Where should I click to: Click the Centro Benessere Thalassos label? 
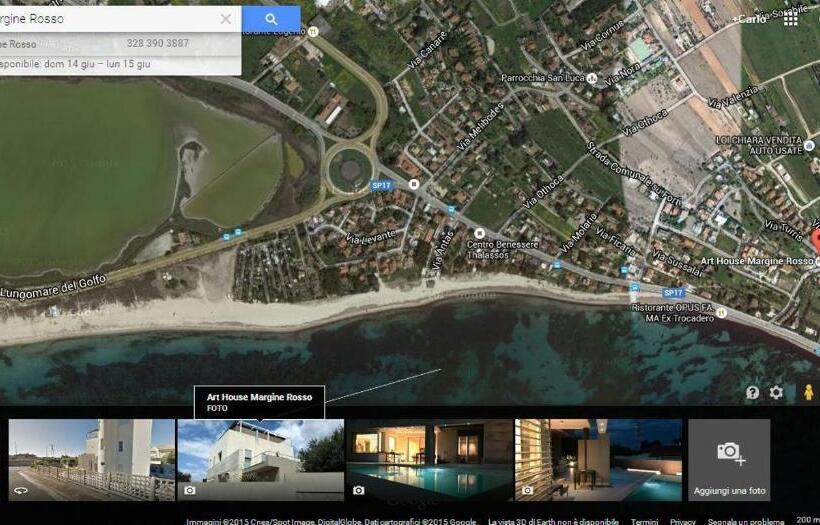502,249
